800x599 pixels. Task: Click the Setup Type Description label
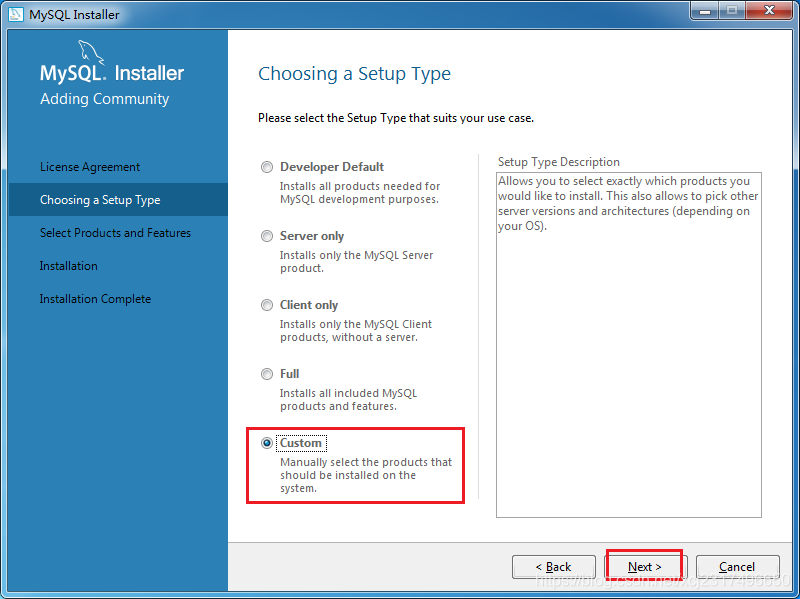(x=559, y=162)
